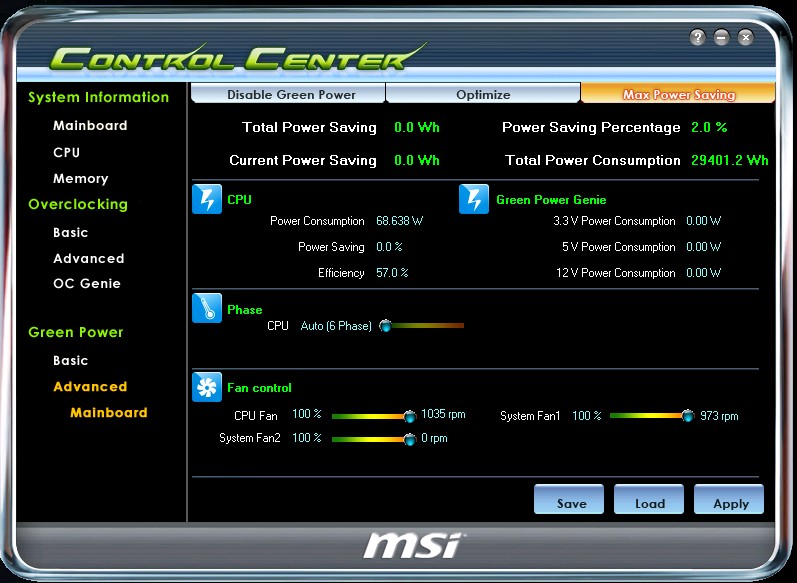Select the Optimize tab

coord(483,94)
